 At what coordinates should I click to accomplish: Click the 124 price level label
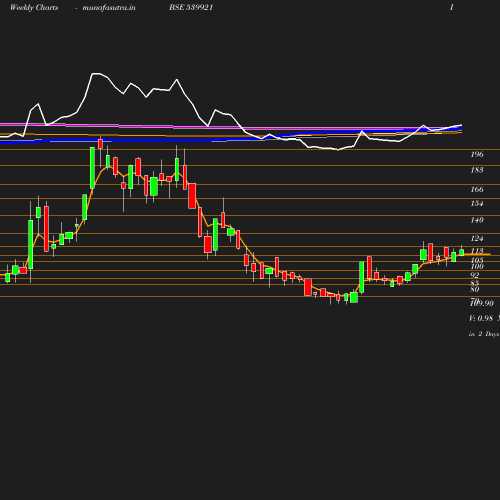click(x=477, y=238)
